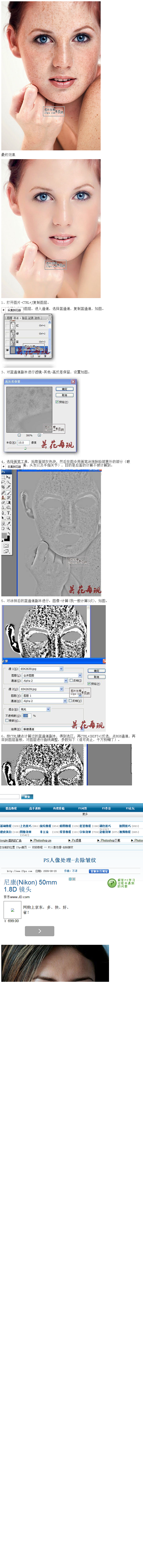Viewport: 143px width, 1568px height.
Task: Click the 更多 link under navigation bar
Action: tap(85, 814)
